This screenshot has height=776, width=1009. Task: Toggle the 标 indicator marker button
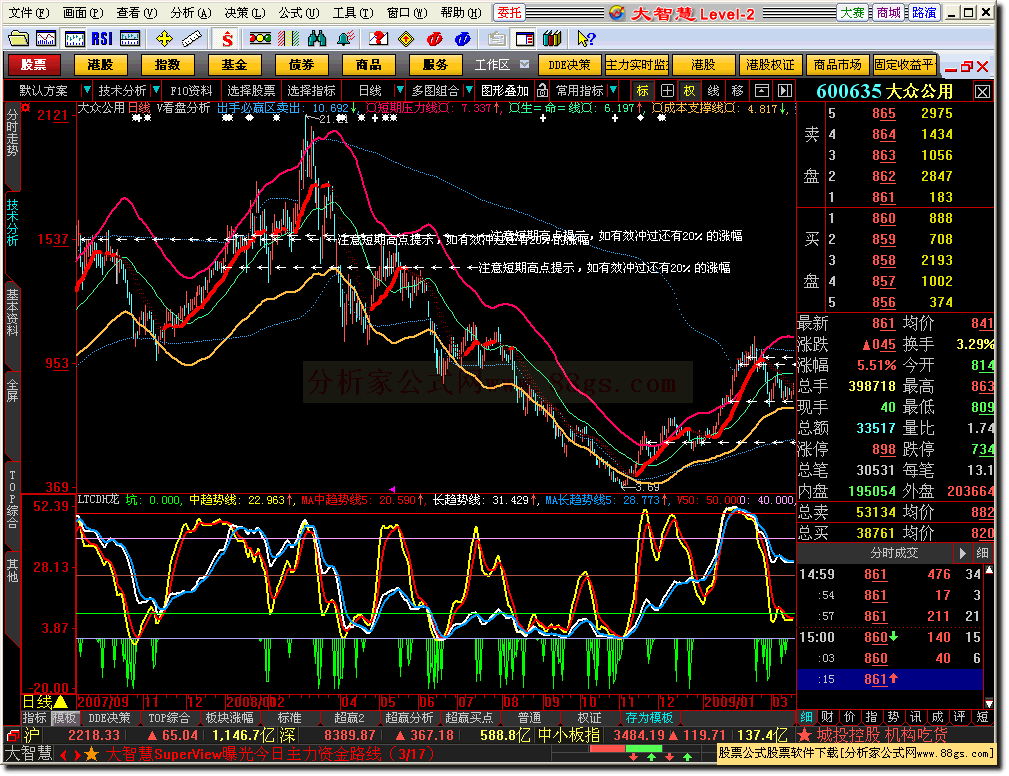tap(642, 91)
